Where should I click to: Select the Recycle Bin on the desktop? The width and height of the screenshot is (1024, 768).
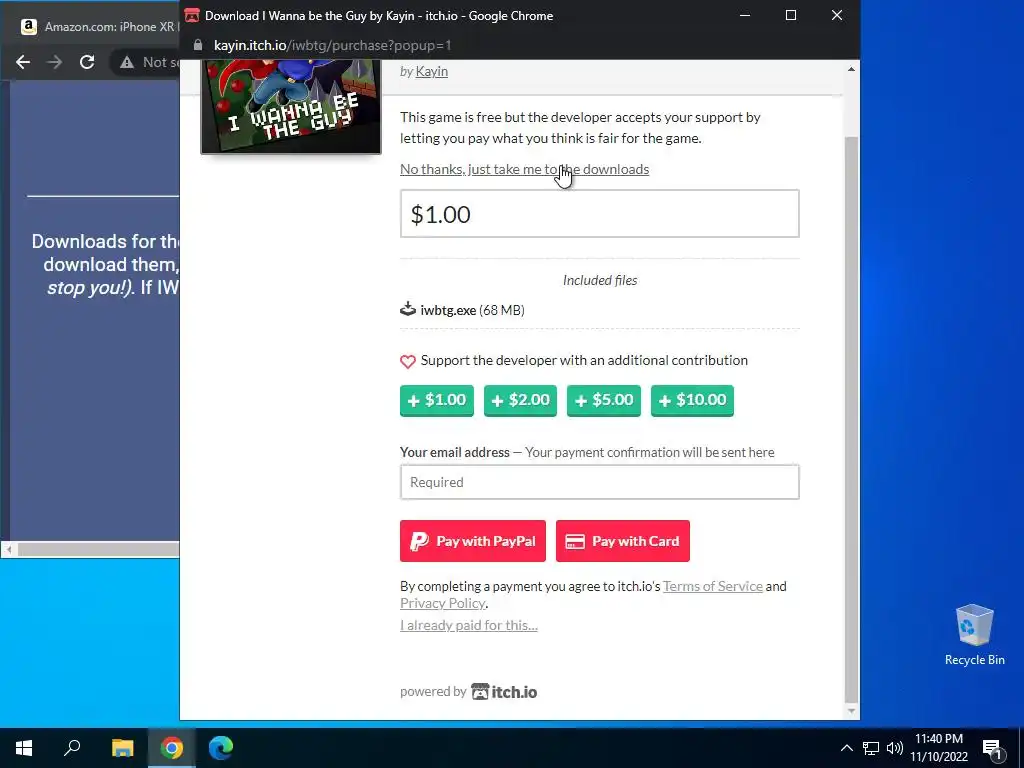974,635
